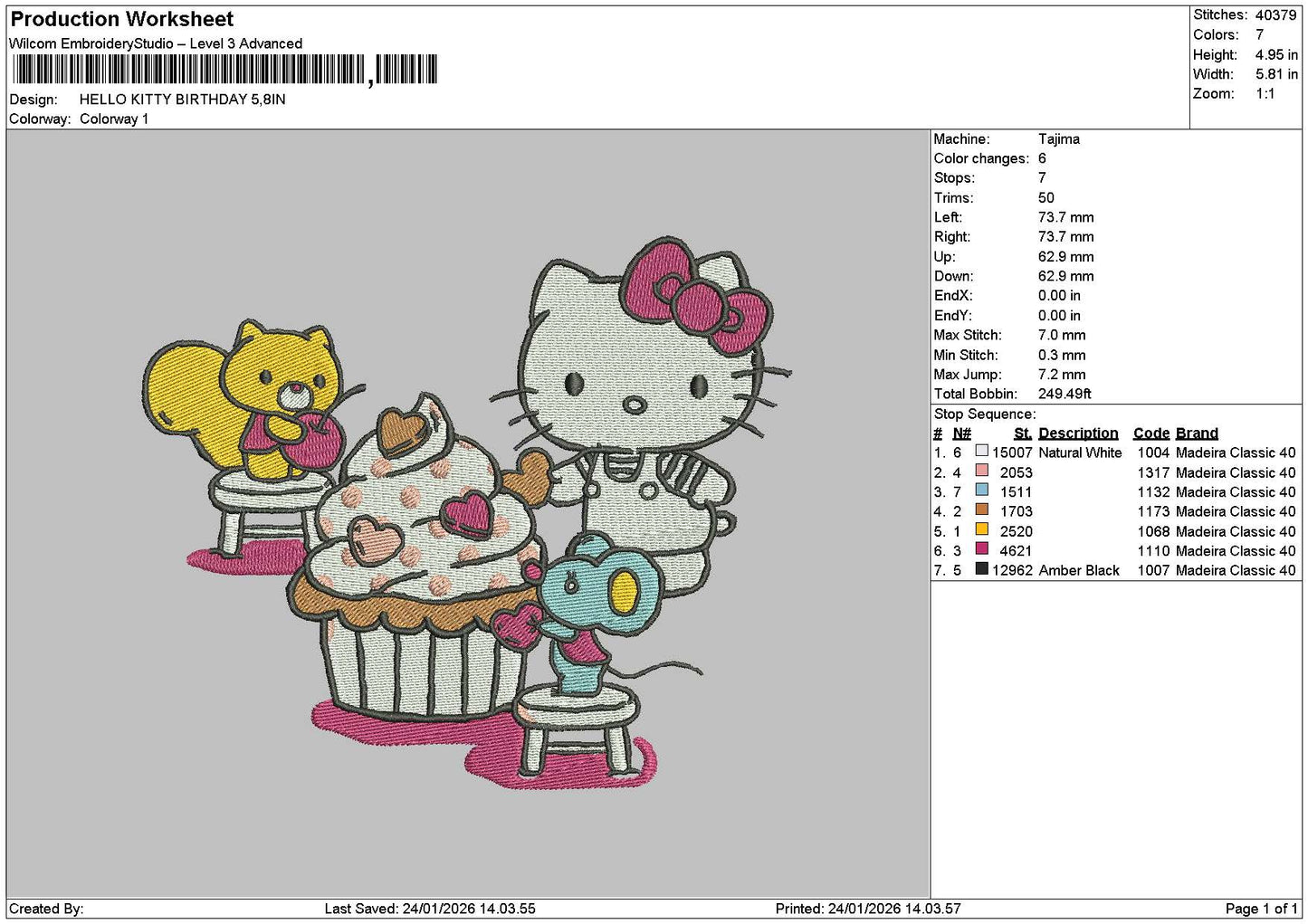Click stitch count '4621' in stop 6
The width and height of the screenshot is (1308, 924).
pos(1017,550)
